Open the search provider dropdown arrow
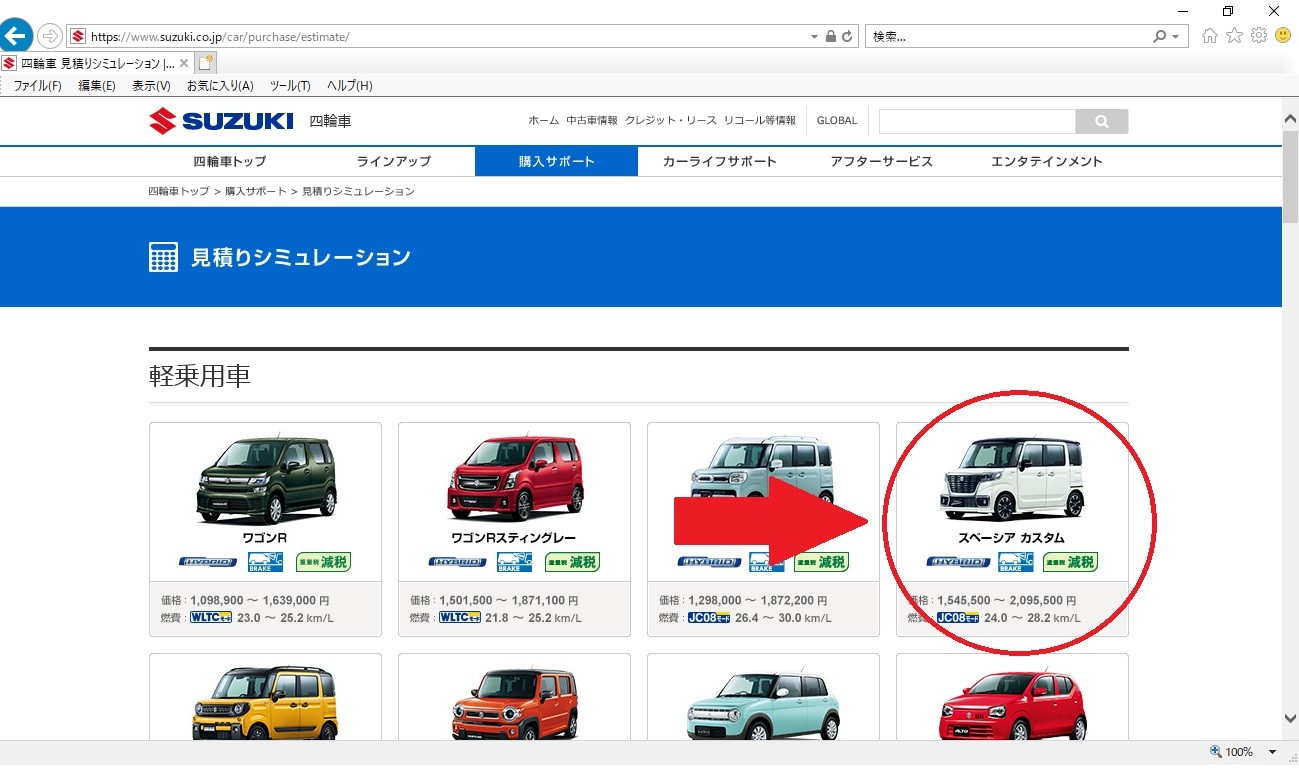 point(1175,36)
